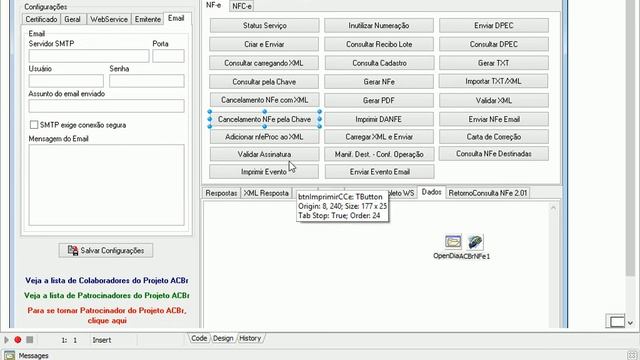The width and height of the screenshot is (640, 360).
Task: Click the Consulta Cadastro button
Action: point(379,63)
